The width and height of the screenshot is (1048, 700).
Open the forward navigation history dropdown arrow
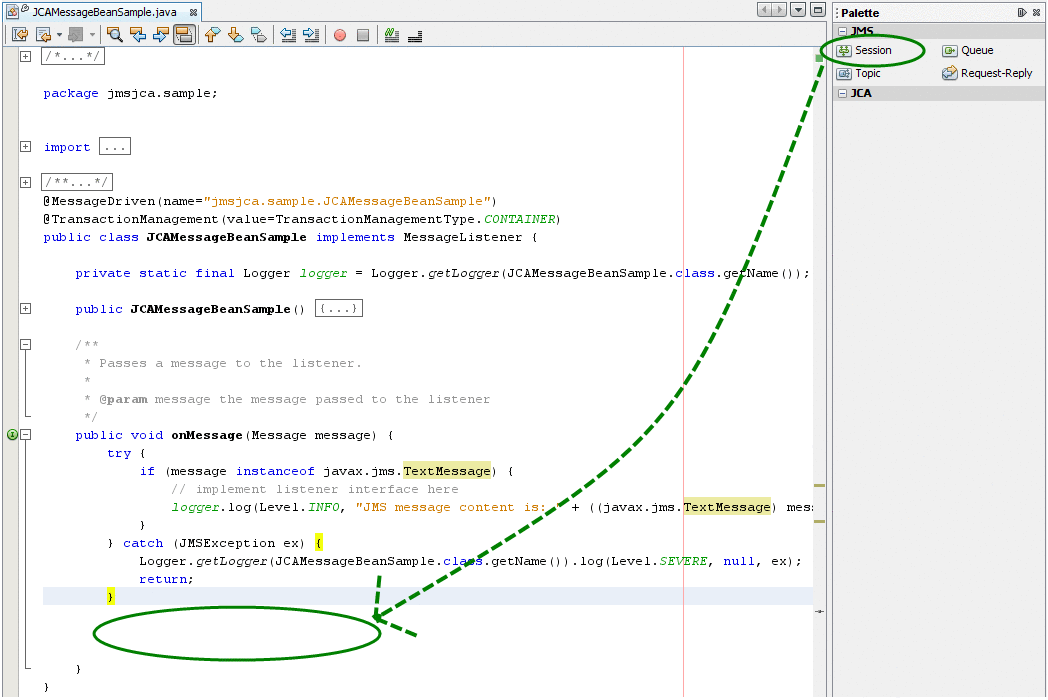pos(92,35)
